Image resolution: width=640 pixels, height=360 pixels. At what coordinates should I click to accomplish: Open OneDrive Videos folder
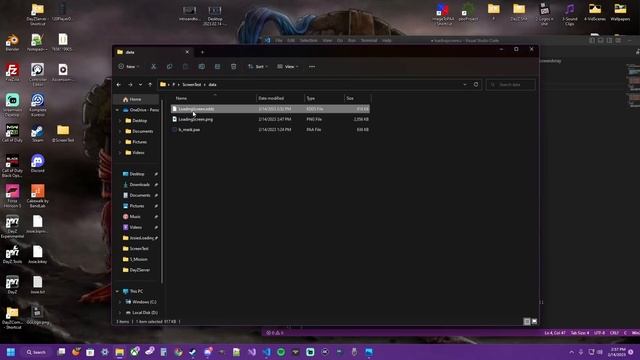(138, 153)
